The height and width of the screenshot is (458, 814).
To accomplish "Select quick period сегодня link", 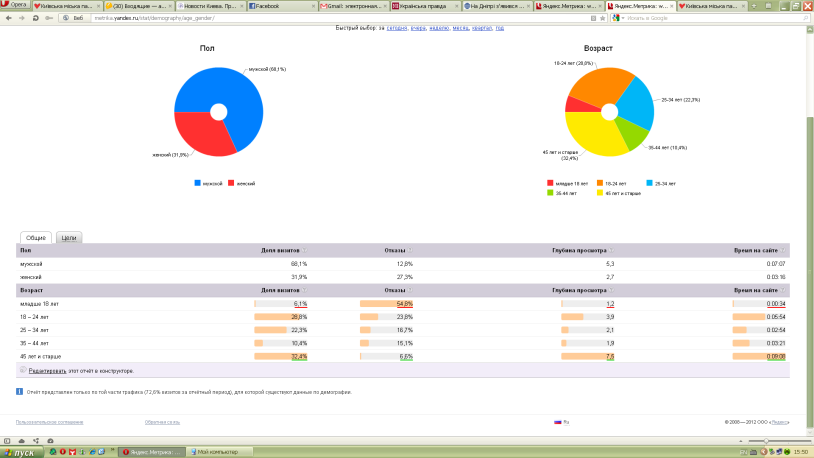I will [397, 28].
